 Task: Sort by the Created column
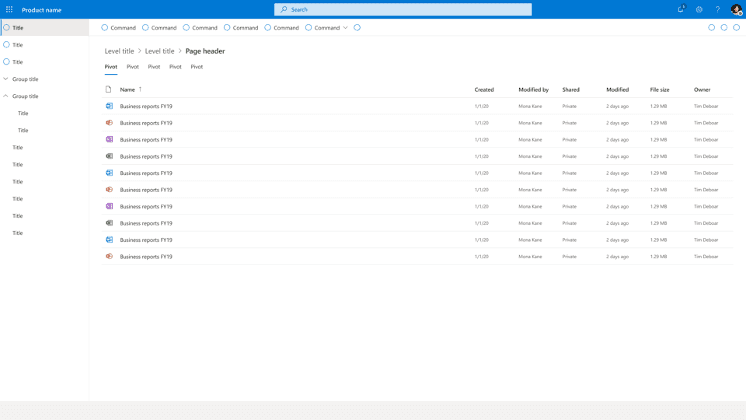coord(484,89)
